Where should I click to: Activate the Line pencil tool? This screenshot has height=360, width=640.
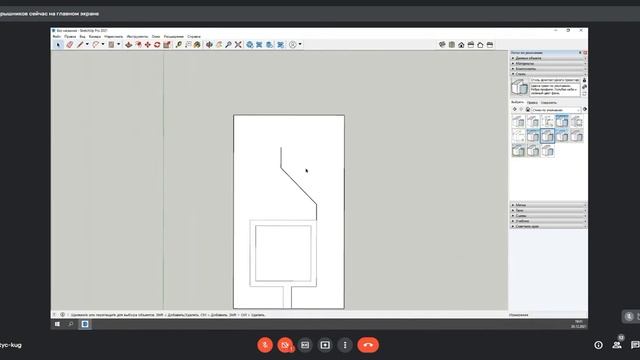pyautogui.click(x=80, y=44)
